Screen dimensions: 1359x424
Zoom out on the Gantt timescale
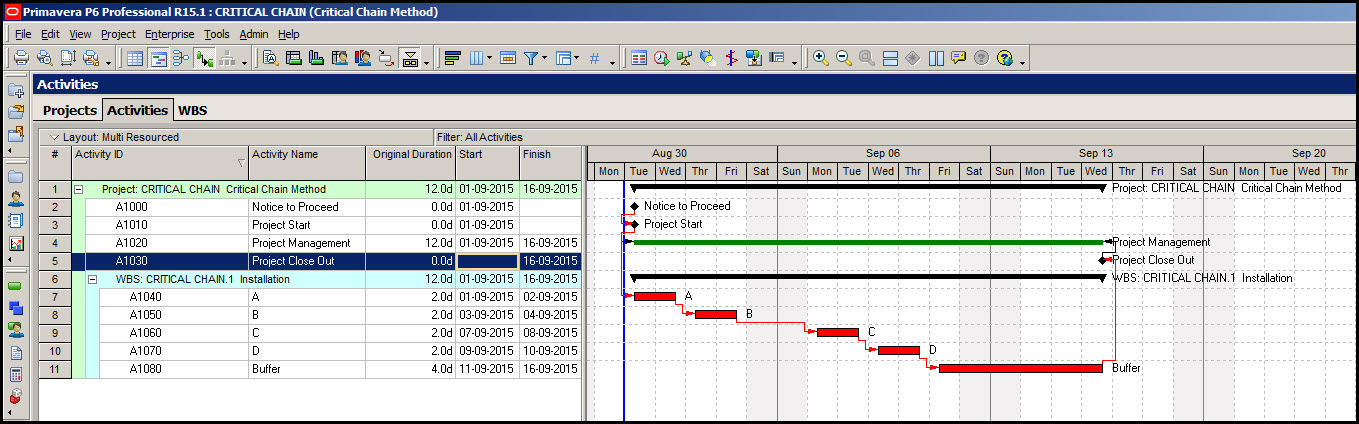click(x=843, y=58)
